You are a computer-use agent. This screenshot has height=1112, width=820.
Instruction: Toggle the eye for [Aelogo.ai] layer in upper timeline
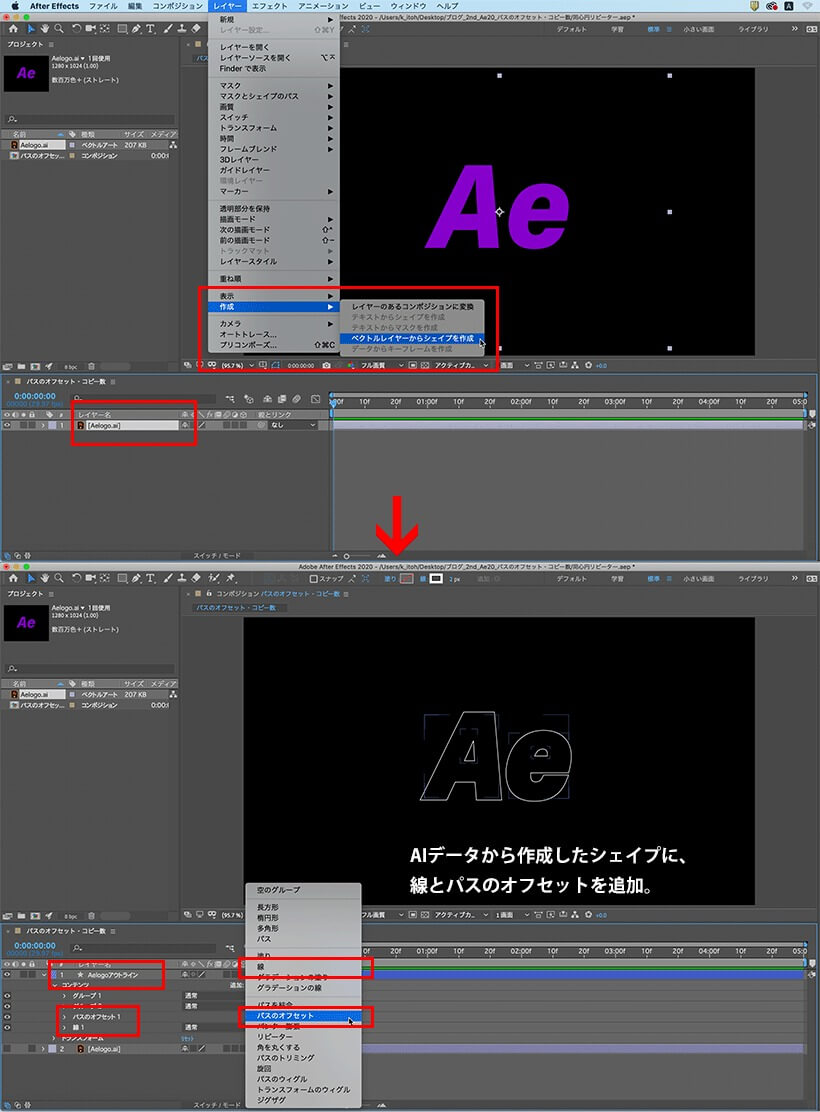[7, 426]
